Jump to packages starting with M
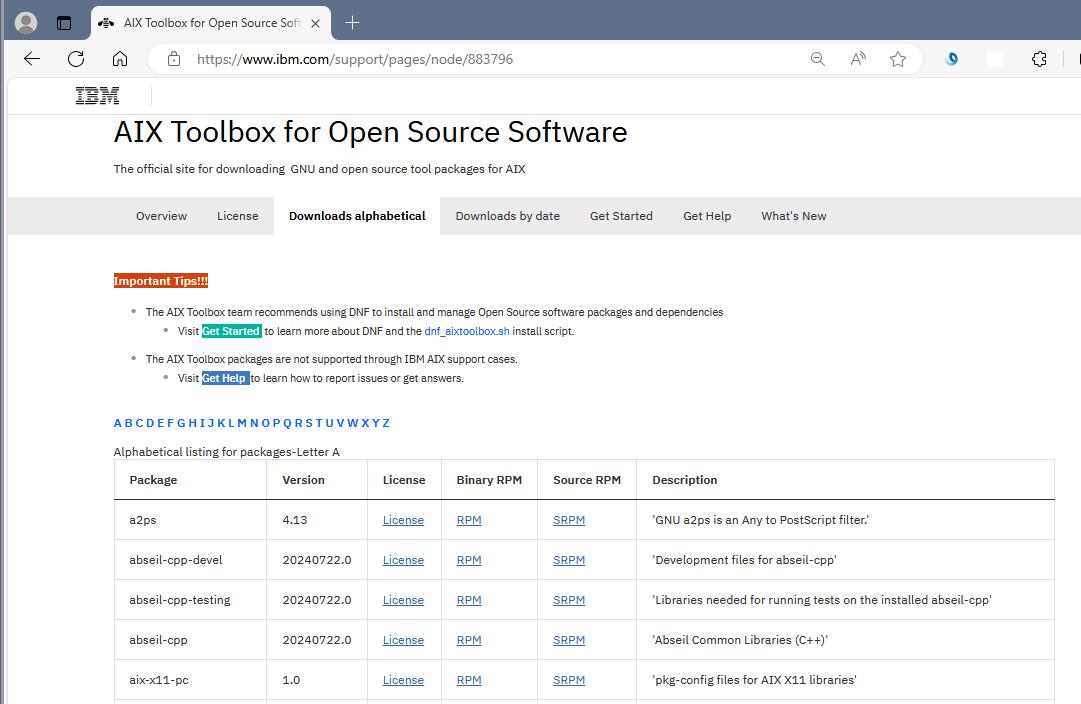Viewport: 1081px width, 704px height. 242,423
